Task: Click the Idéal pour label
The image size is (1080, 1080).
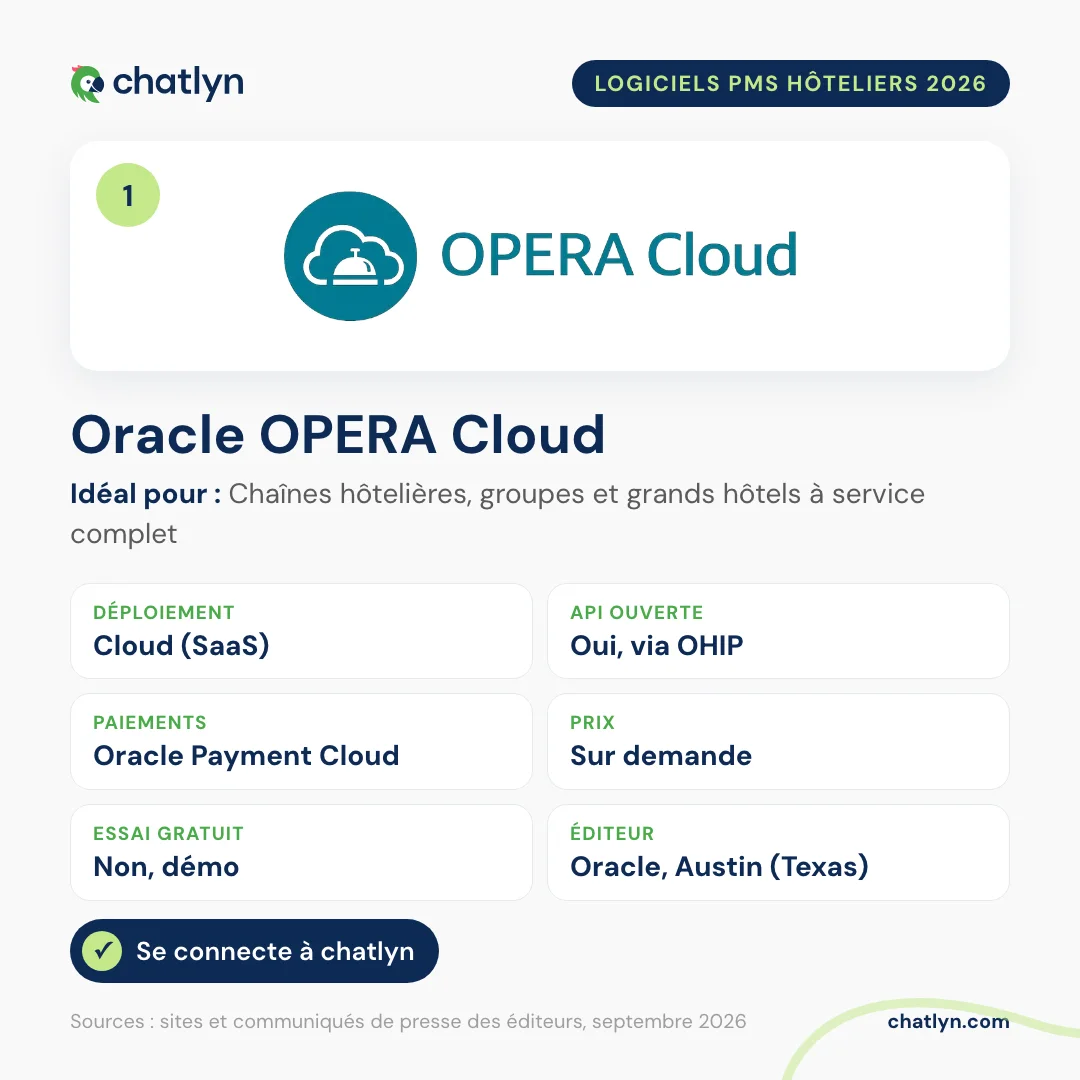Action: click(146, 494)
